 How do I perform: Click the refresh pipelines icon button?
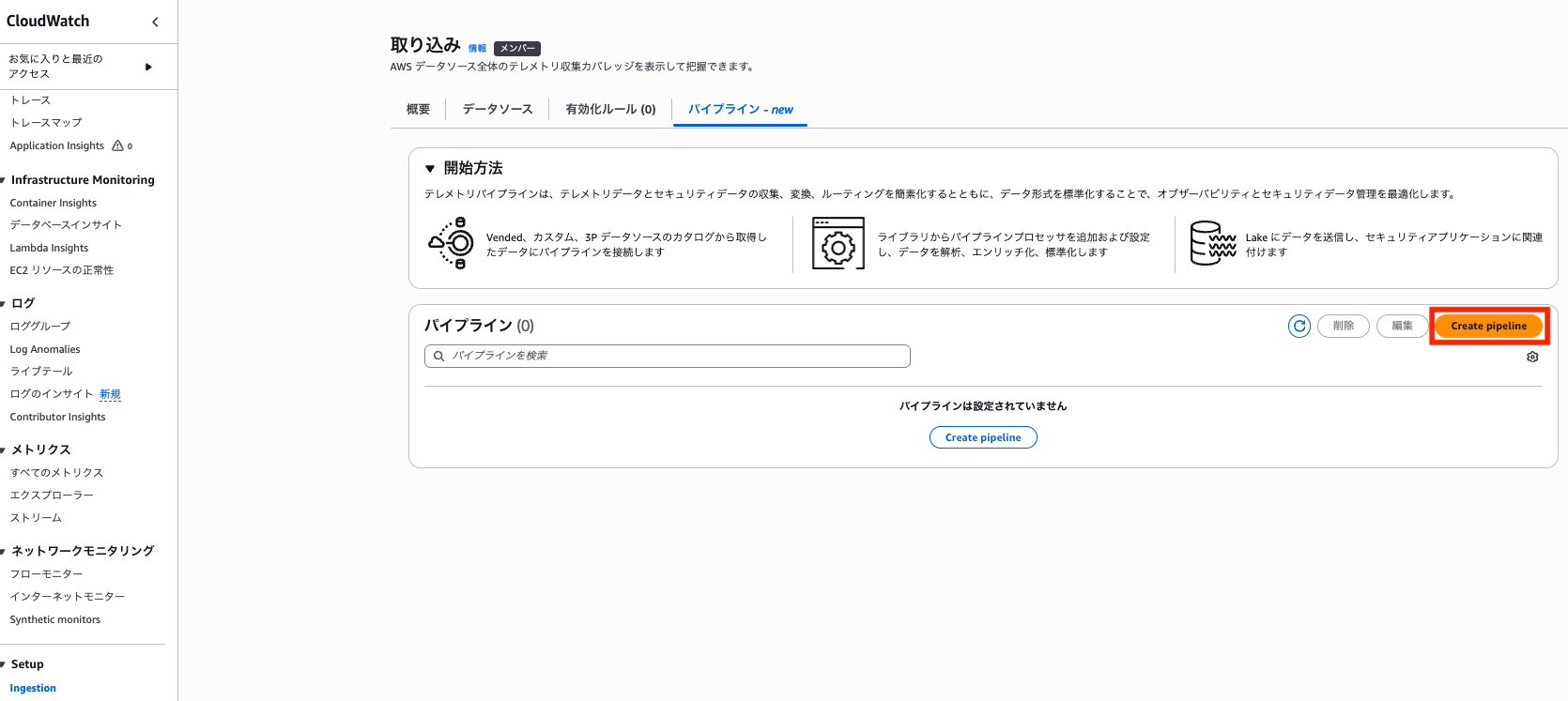(1299, 326)
